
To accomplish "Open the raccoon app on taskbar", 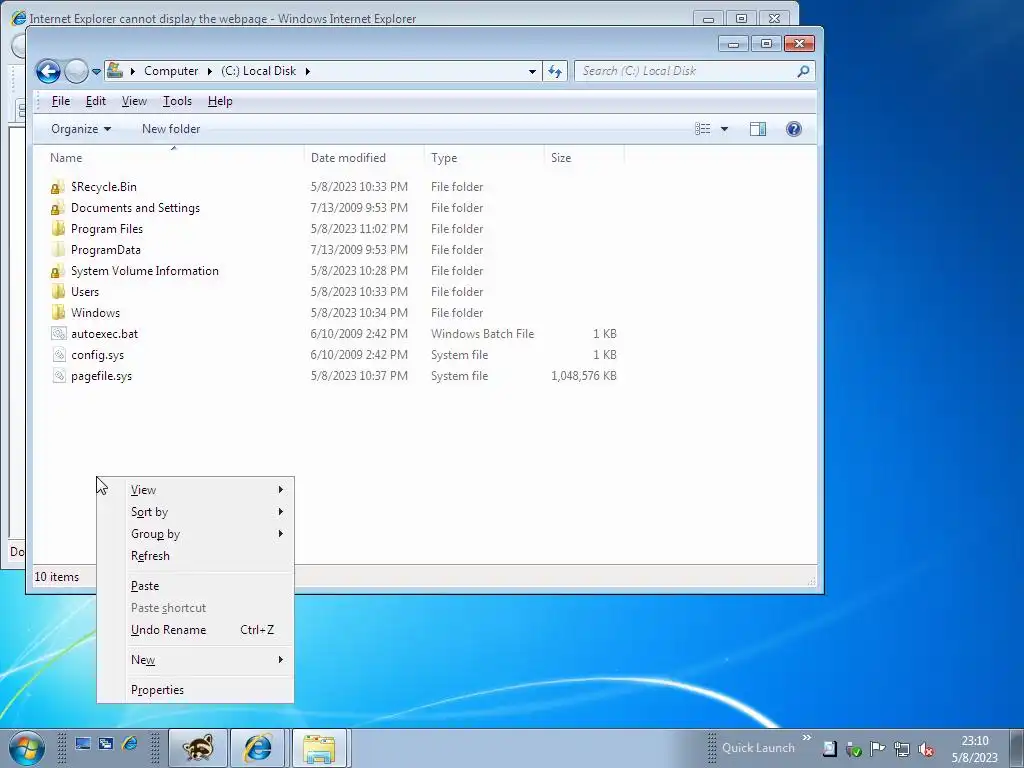I will (x=199, y=748).
